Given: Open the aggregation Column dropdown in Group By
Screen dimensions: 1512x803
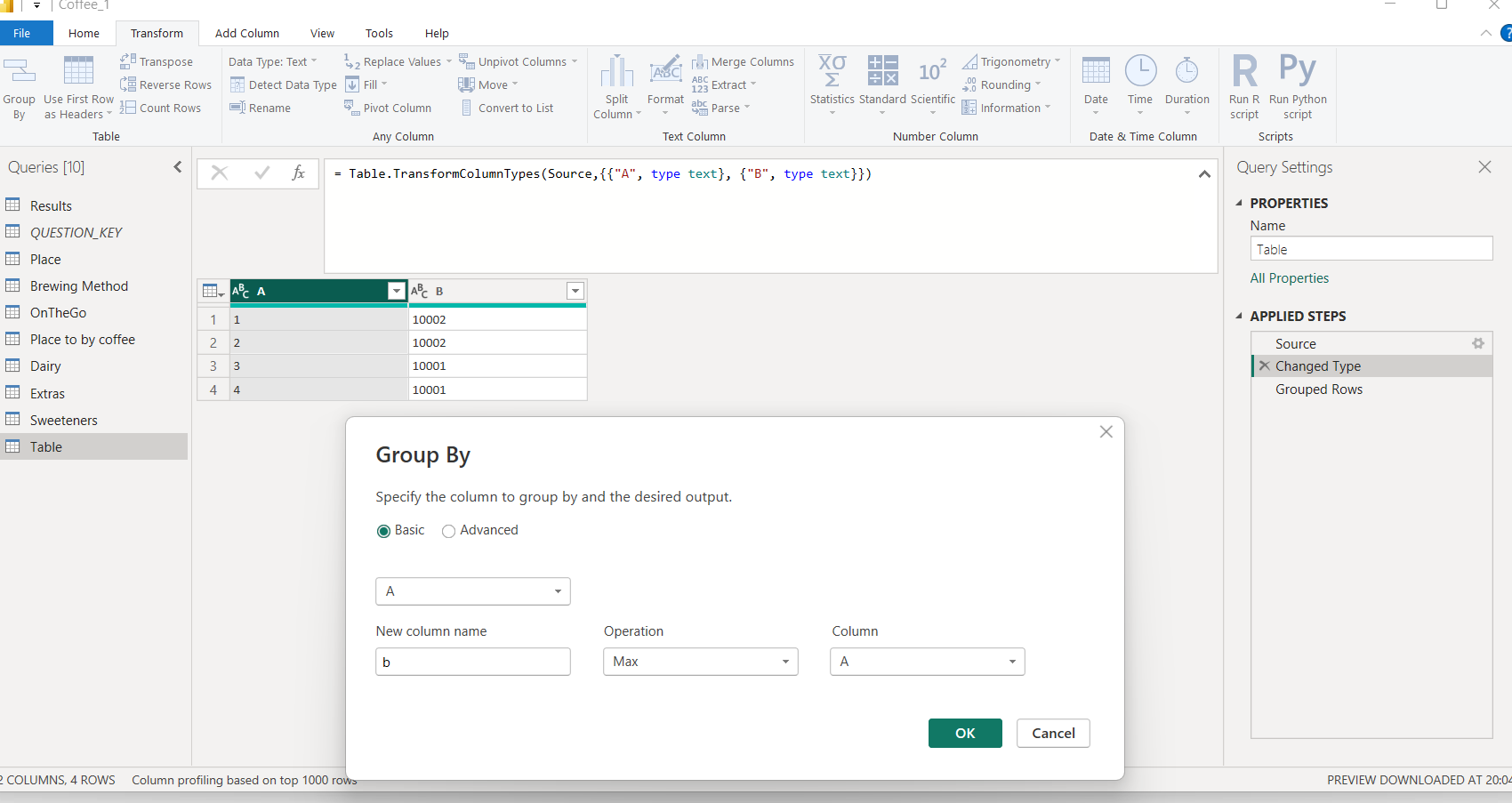Looking at the screenshot, I should [x=928, y=662].
